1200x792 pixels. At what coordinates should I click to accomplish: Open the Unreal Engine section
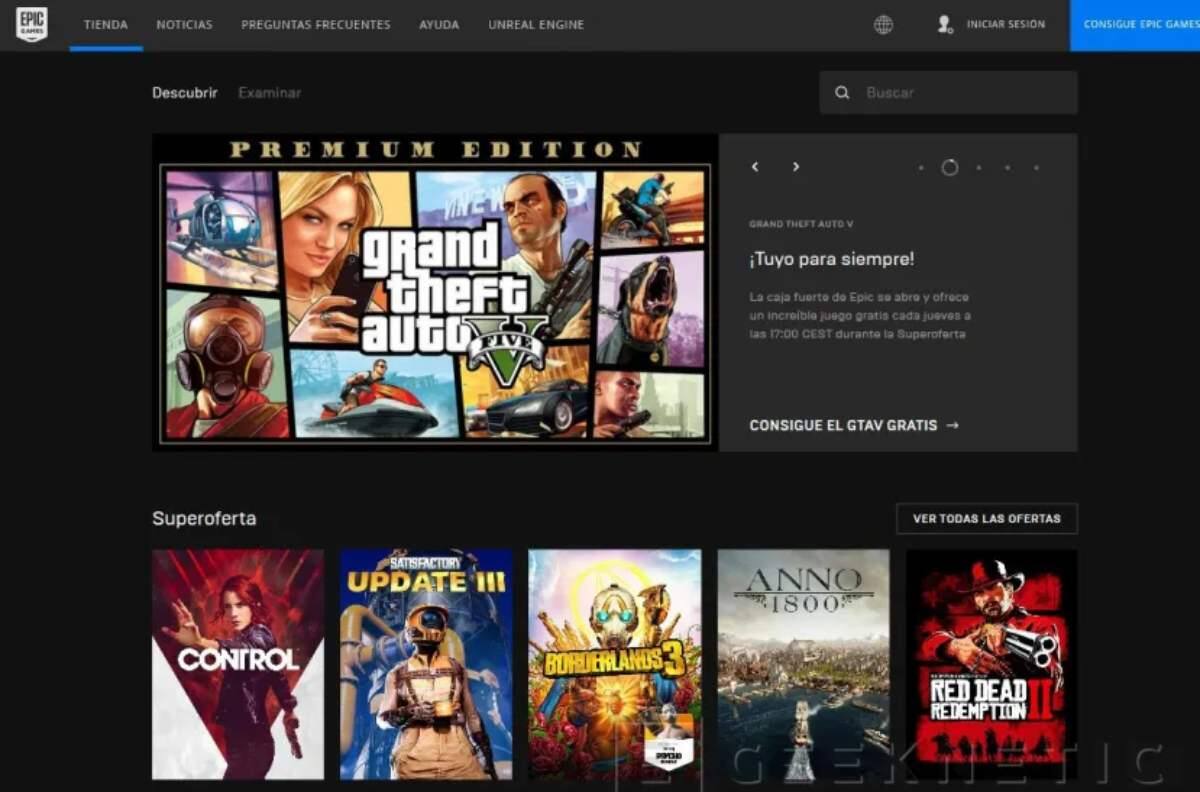tap(536, 25)
